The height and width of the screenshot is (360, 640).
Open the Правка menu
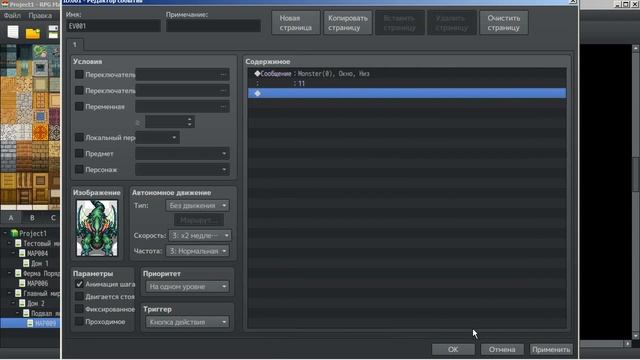40,16
